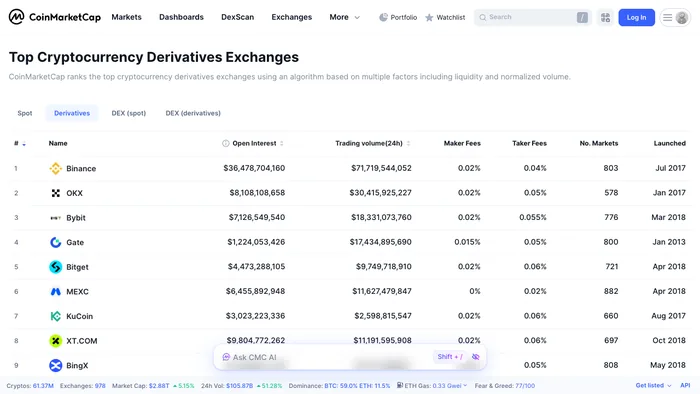The image size is (700, 394).
Task: Click the search magnifier icon
Action: tap(483, 17)
